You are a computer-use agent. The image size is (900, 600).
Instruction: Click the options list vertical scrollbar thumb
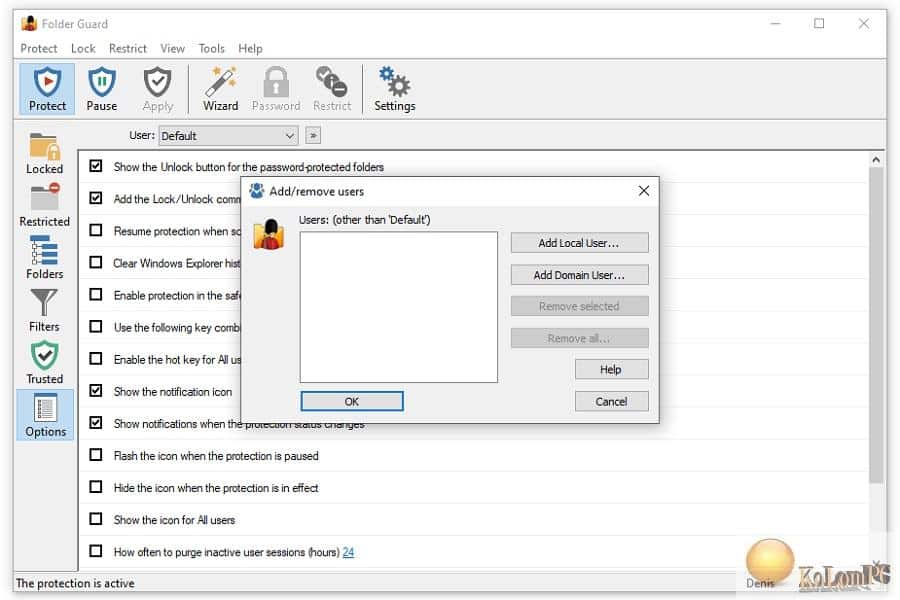point(875,326)
